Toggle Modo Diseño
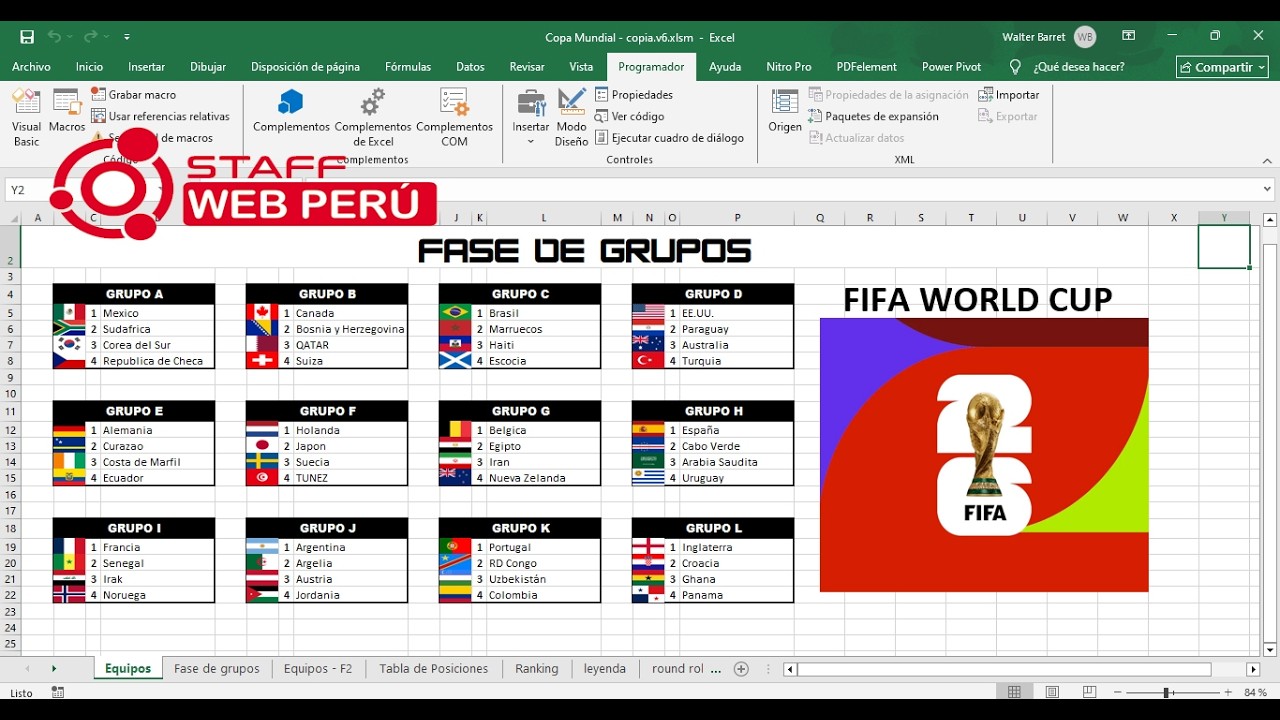Viewport: 1280px width, 720px height. click(x=571, y=118)
